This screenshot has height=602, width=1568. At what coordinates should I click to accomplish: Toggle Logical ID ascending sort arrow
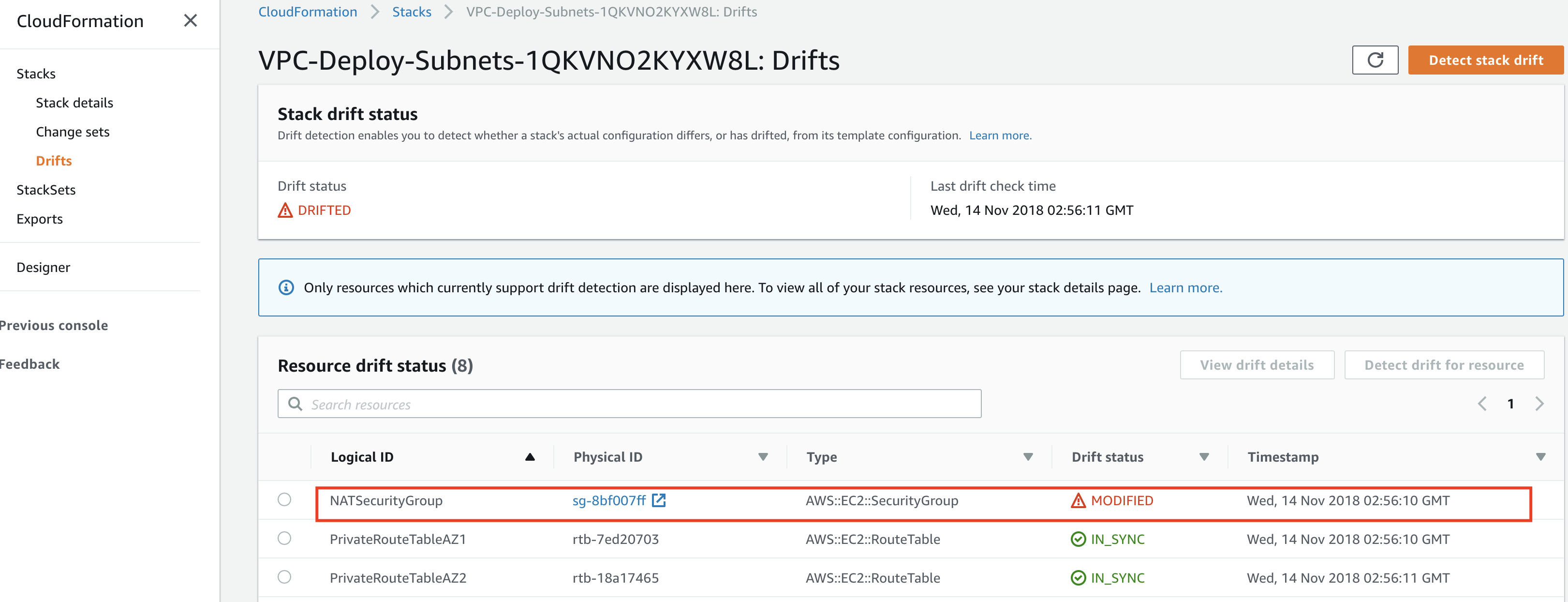(x=530, y=457)
